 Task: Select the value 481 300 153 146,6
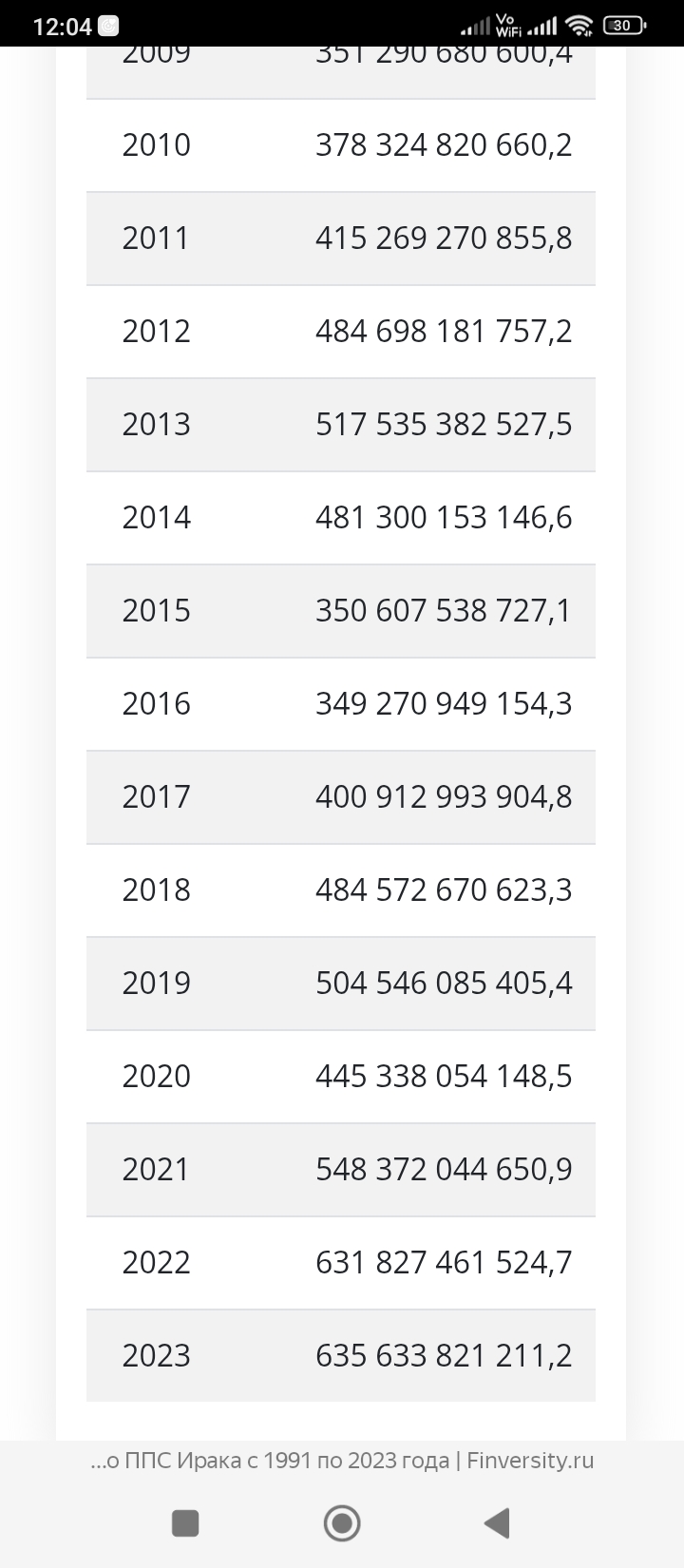pos(444,518)
